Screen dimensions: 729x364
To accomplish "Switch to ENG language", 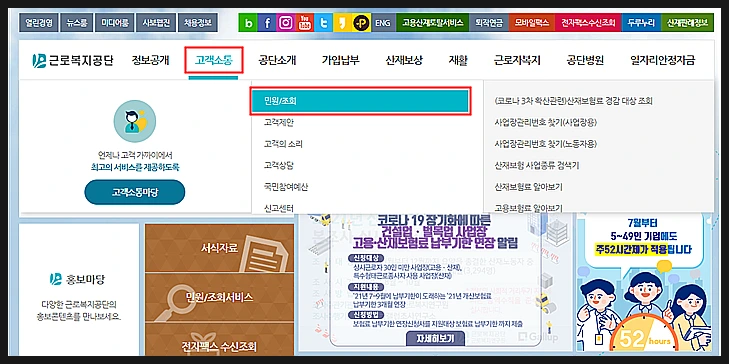I will pyautogui.click(x=383, y=22).
